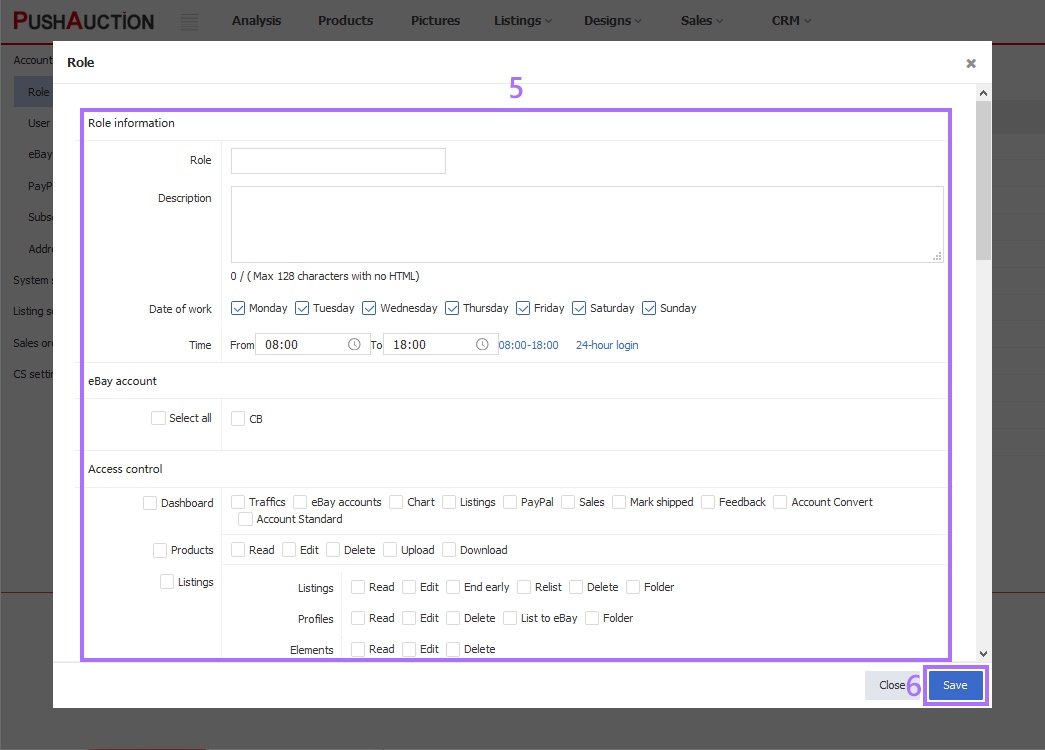Click the PushAuction logo
1045x750 pixels.
click(83, 20)
